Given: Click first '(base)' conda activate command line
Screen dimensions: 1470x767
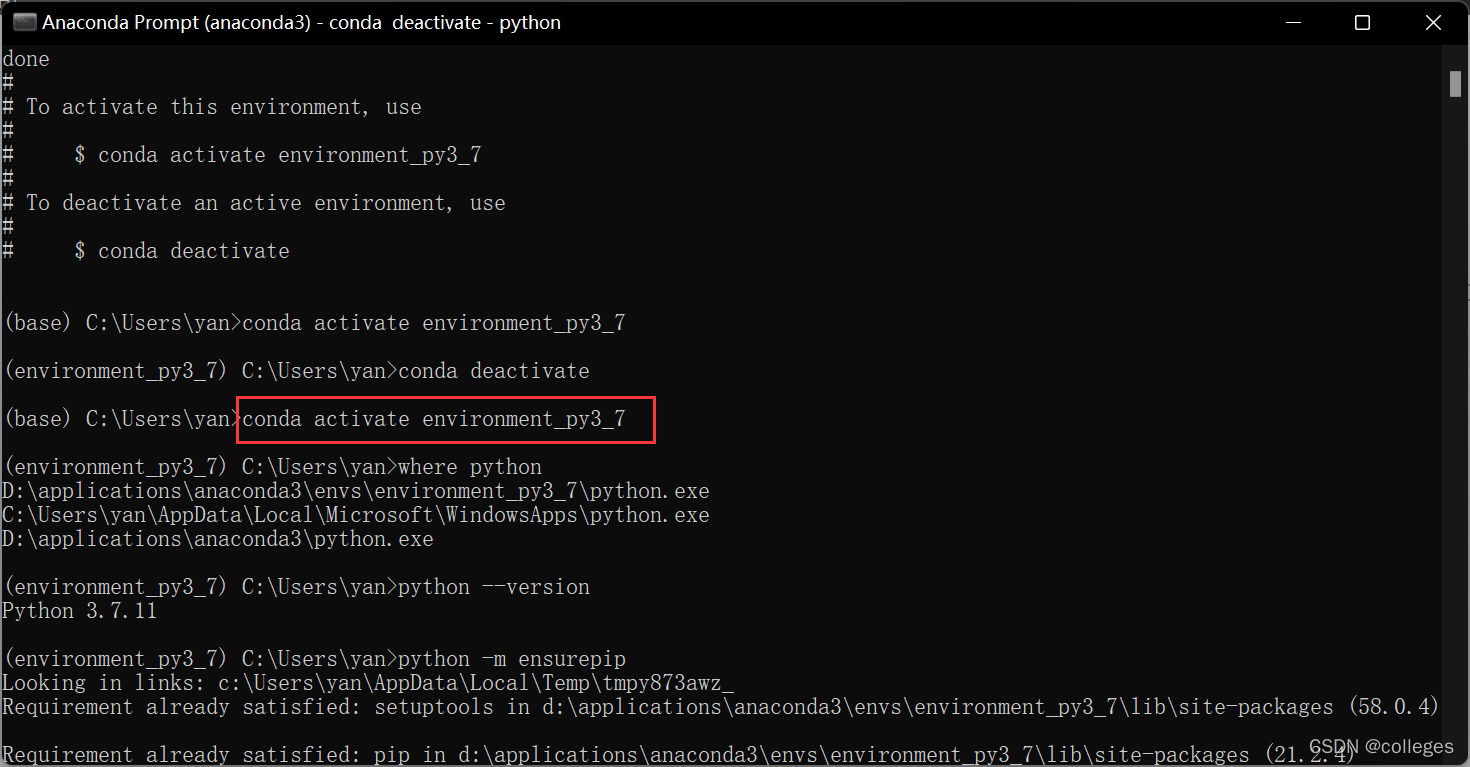Looking at the screenshot, I should [315, 323].
